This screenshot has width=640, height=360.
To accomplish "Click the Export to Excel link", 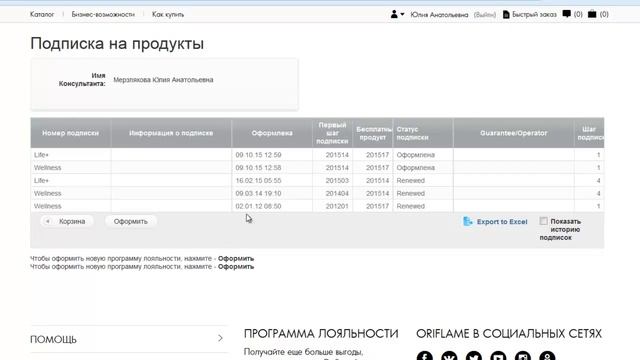I will click(502, 222).
